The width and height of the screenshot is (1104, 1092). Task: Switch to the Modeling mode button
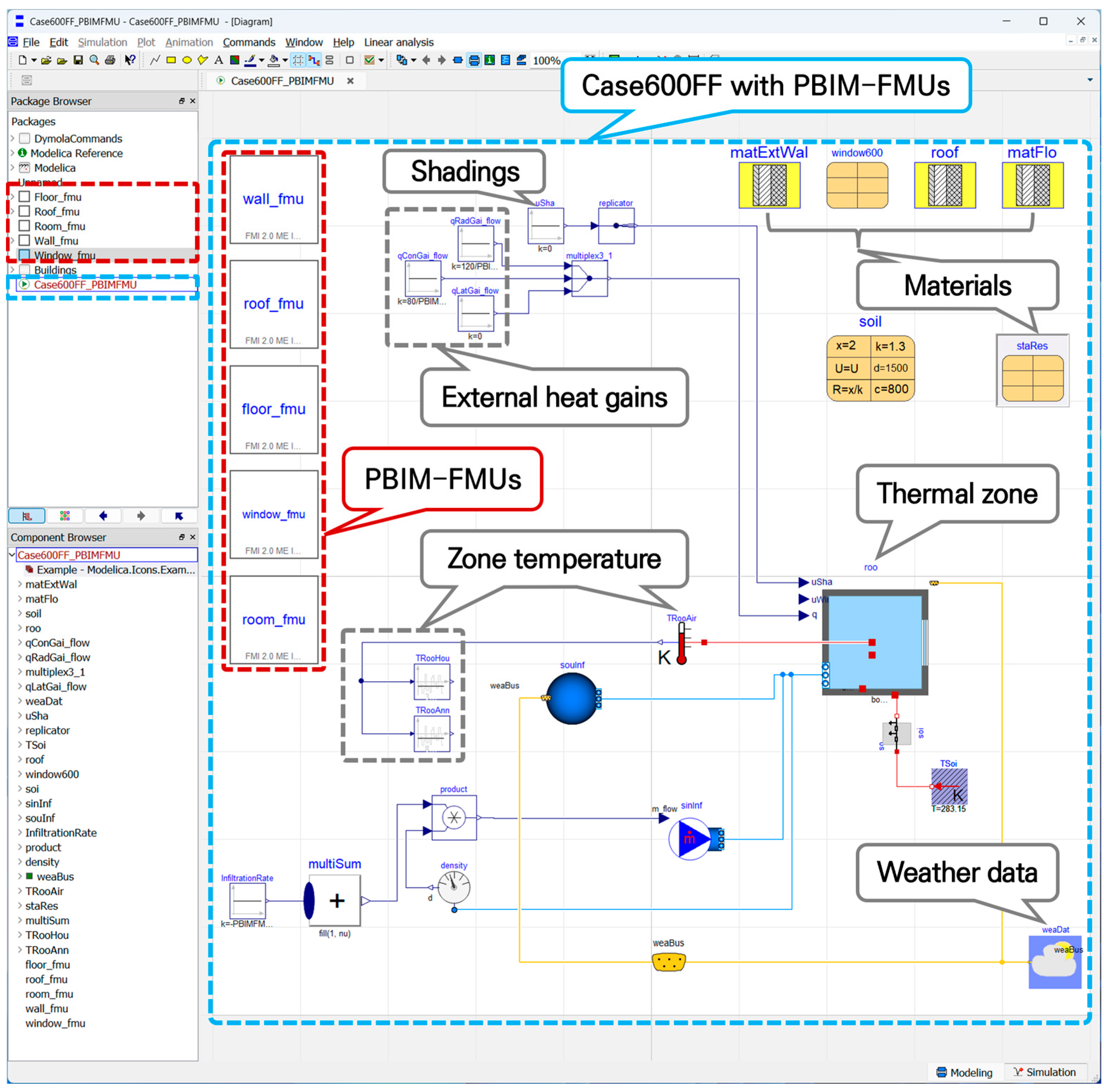964,1072
